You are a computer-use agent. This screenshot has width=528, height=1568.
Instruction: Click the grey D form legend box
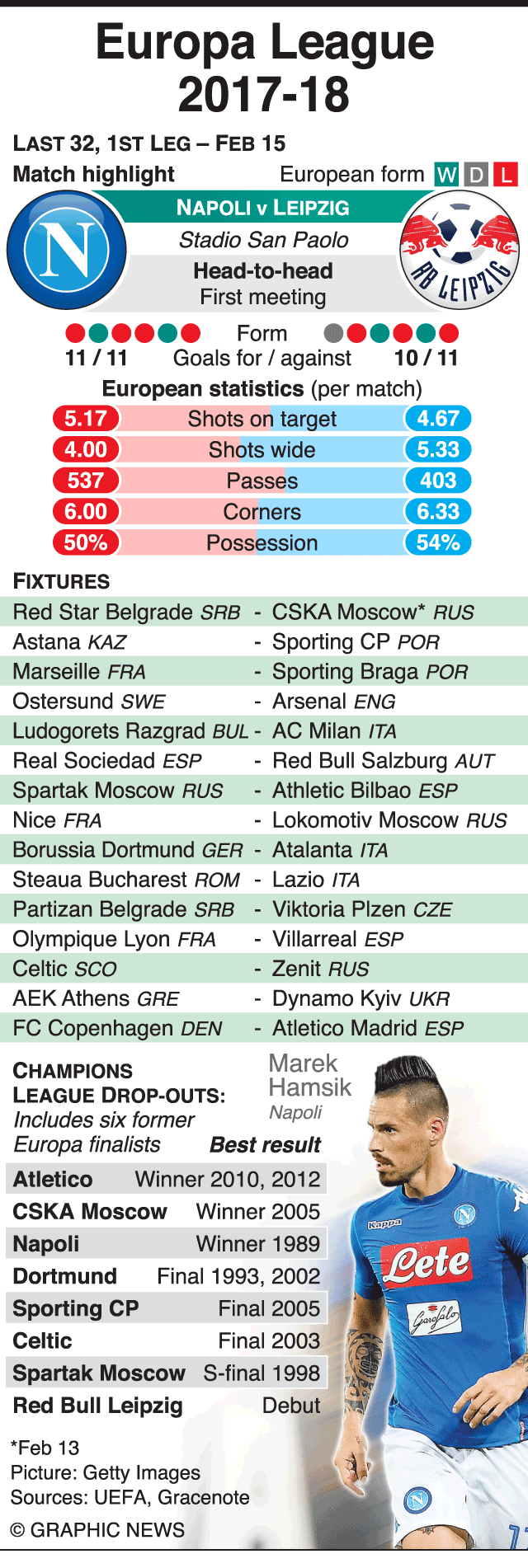tap(475, 174)
